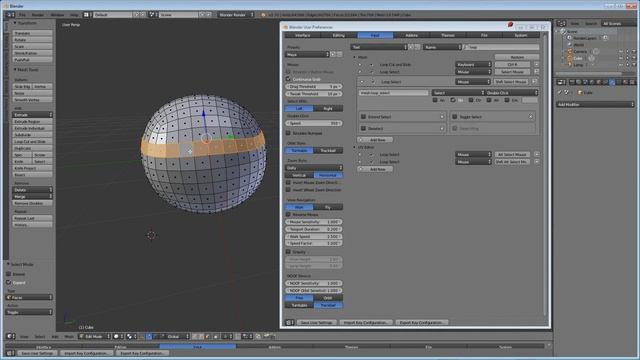This screenshot has height=360, width=640.
Task: Click the 3D viewport editor type icon
Action: click(x=11, y=336)
